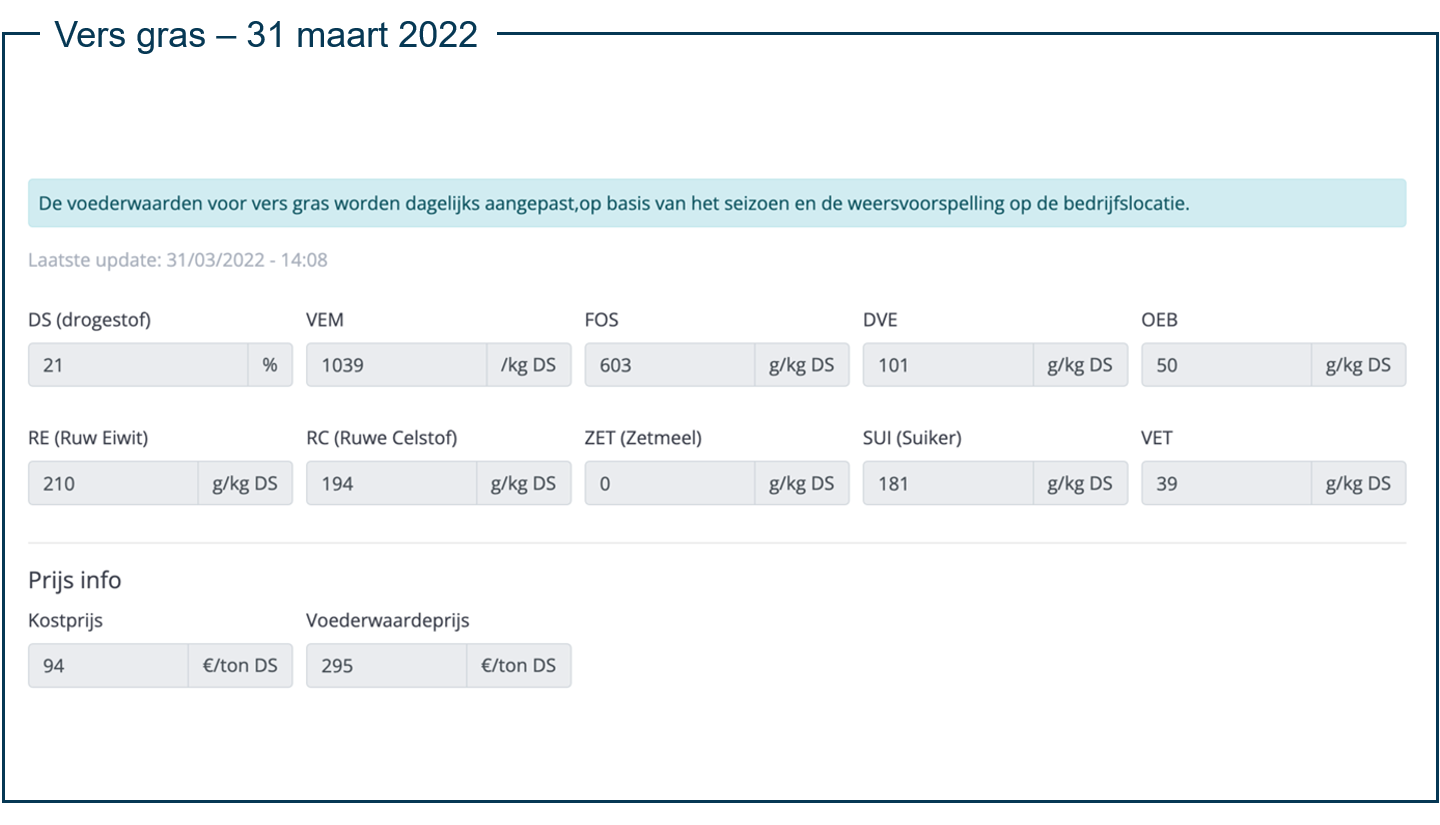
Task: Click the DVE value field
Action: (947, 365)
